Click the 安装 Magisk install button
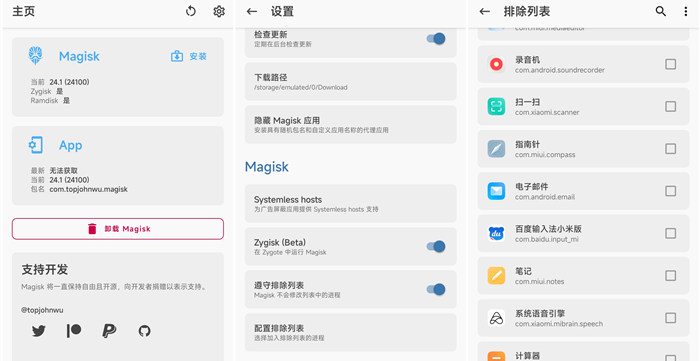Image resolution: width=700 pixels, height=361 pixels. coord(189,56)
